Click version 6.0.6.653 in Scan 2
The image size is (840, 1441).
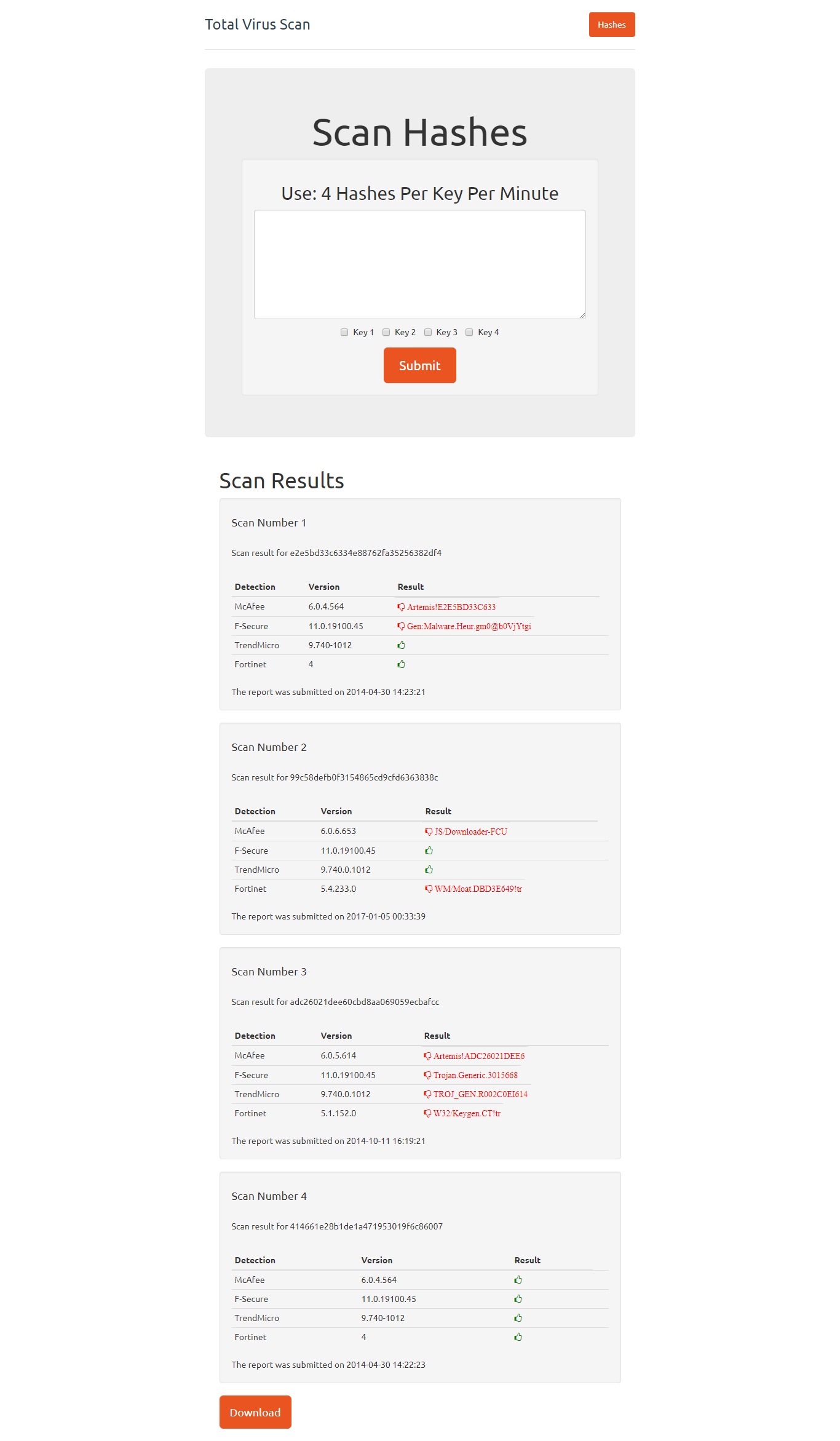click(x=338, y=831)
